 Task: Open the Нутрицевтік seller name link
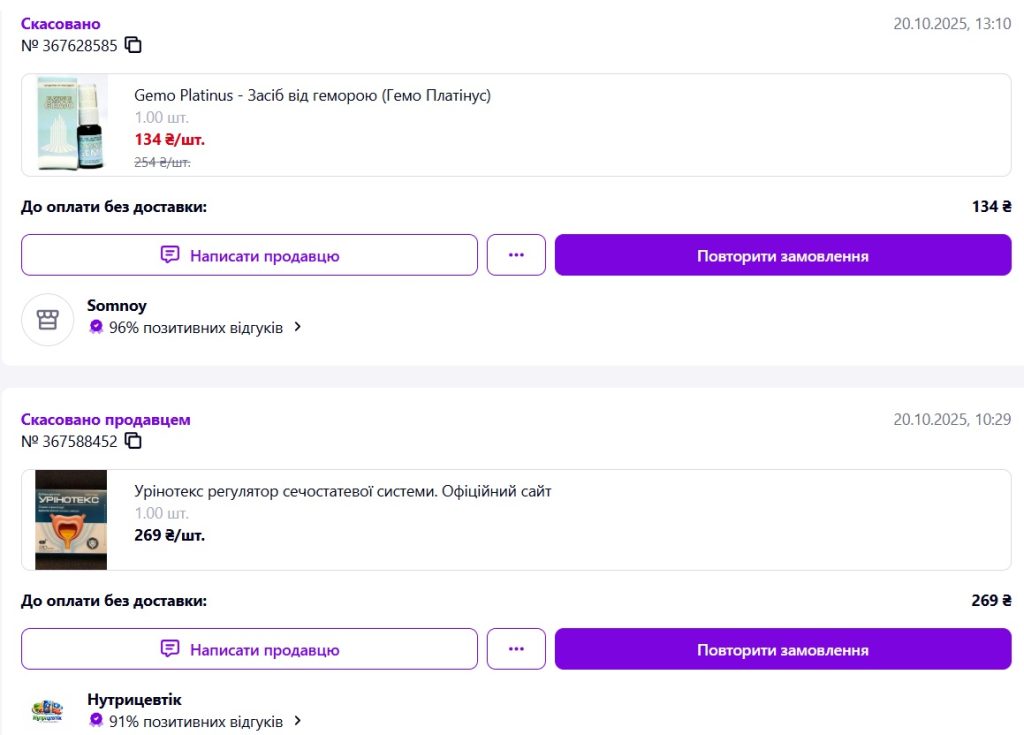pos(134,700)
